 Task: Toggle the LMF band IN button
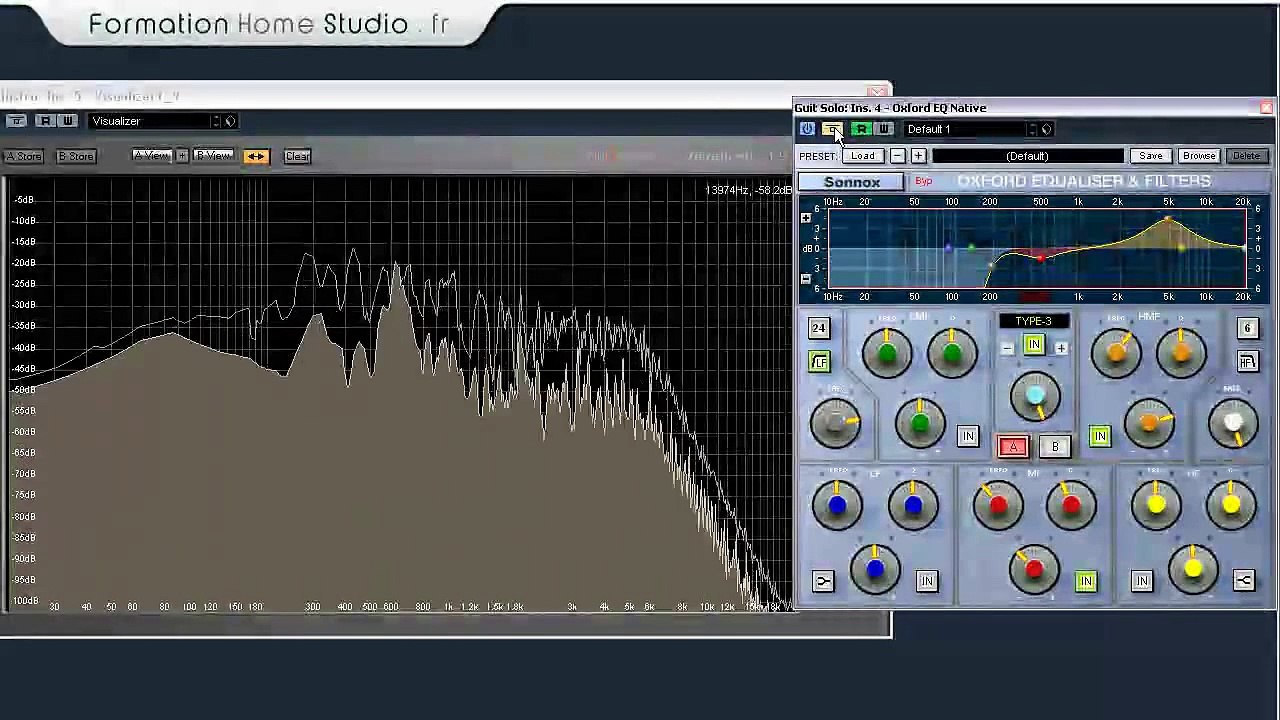tap(967, 436)
